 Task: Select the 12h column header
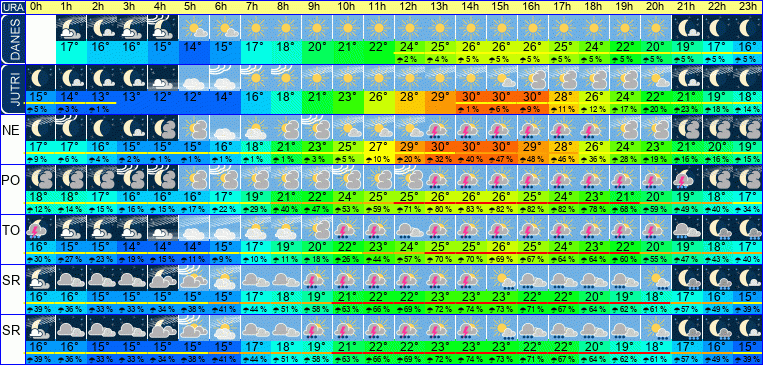click(408, 7)
